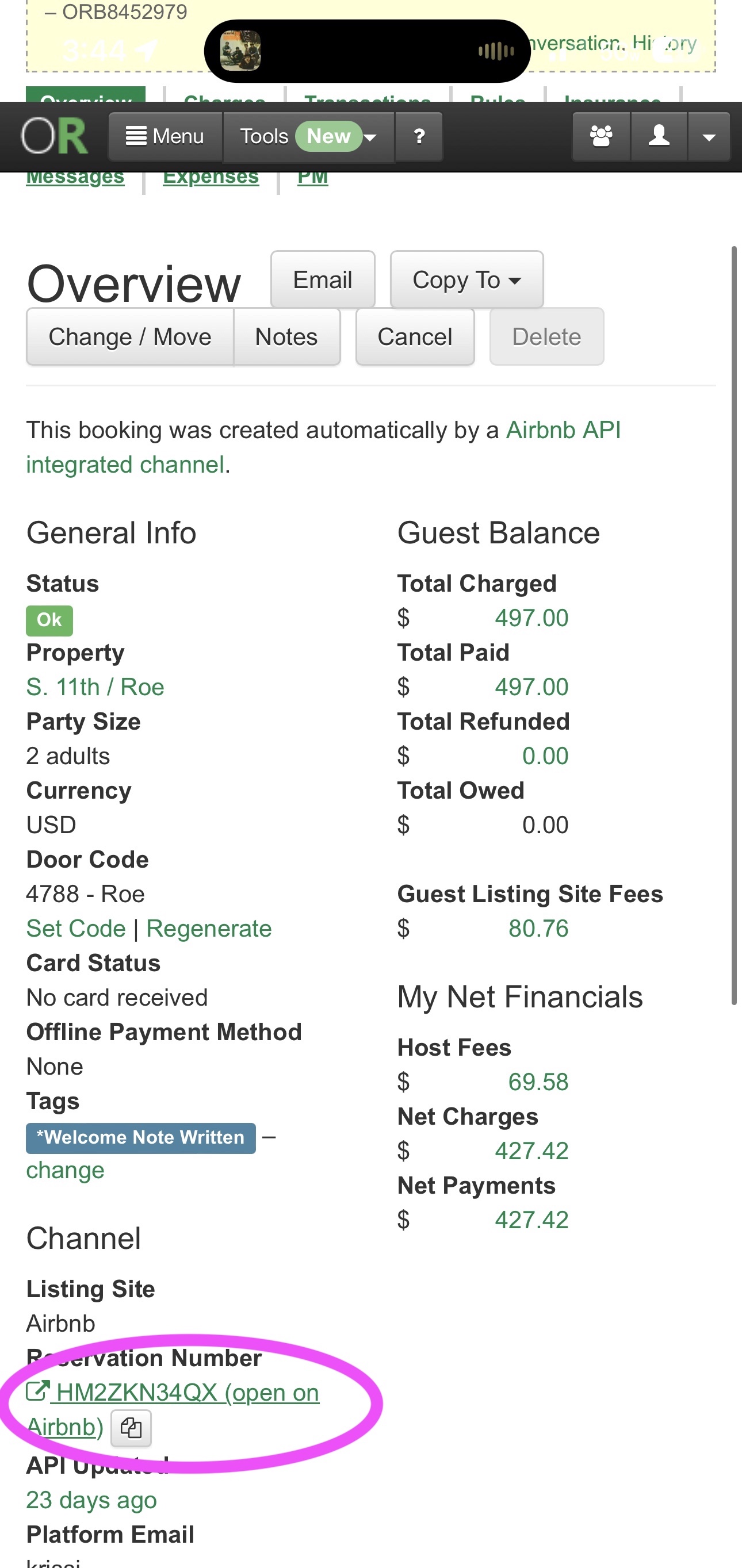Click the OwnerRez logo in the toolbar

pos(54,136)
